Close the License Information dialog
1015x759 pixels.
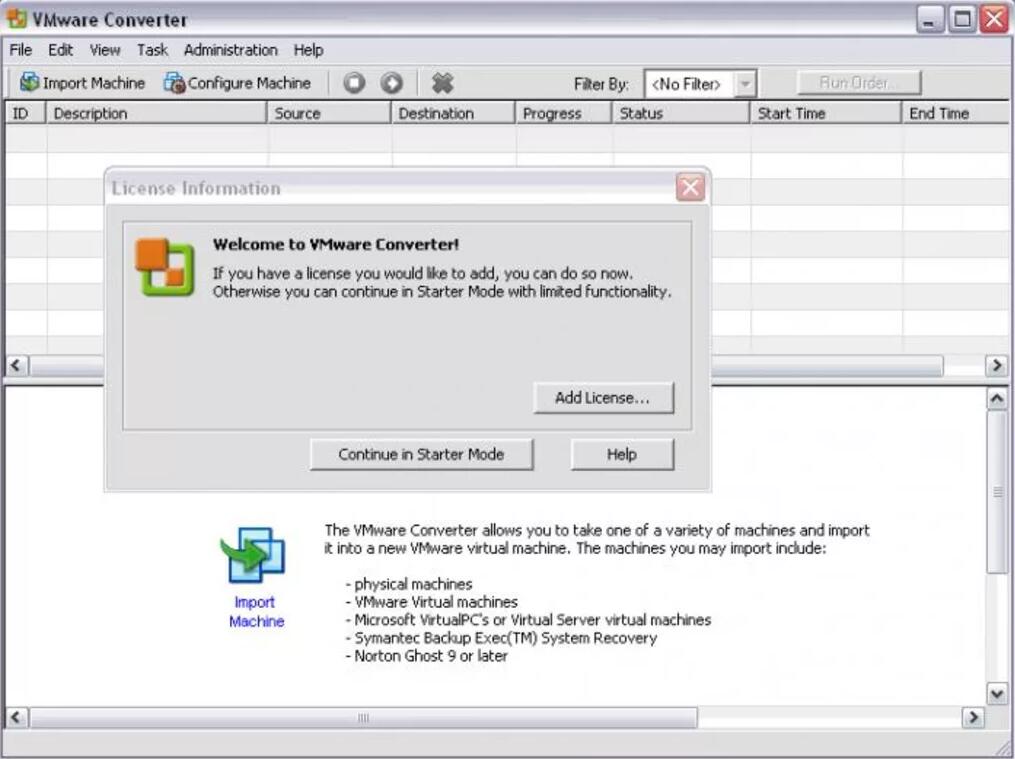pyautogui.click(x=690, y=188)
